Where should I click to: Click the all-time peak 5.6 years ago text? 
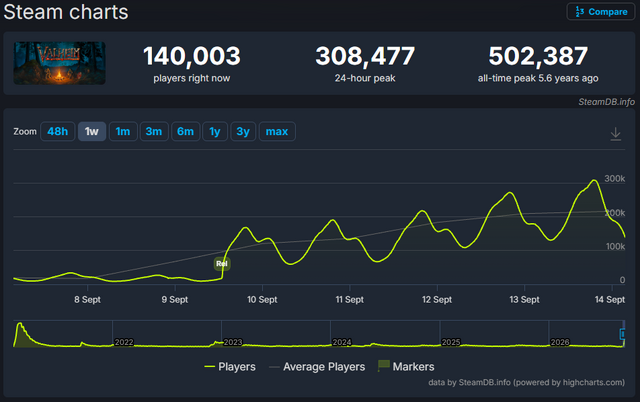(x=538, y=78)
